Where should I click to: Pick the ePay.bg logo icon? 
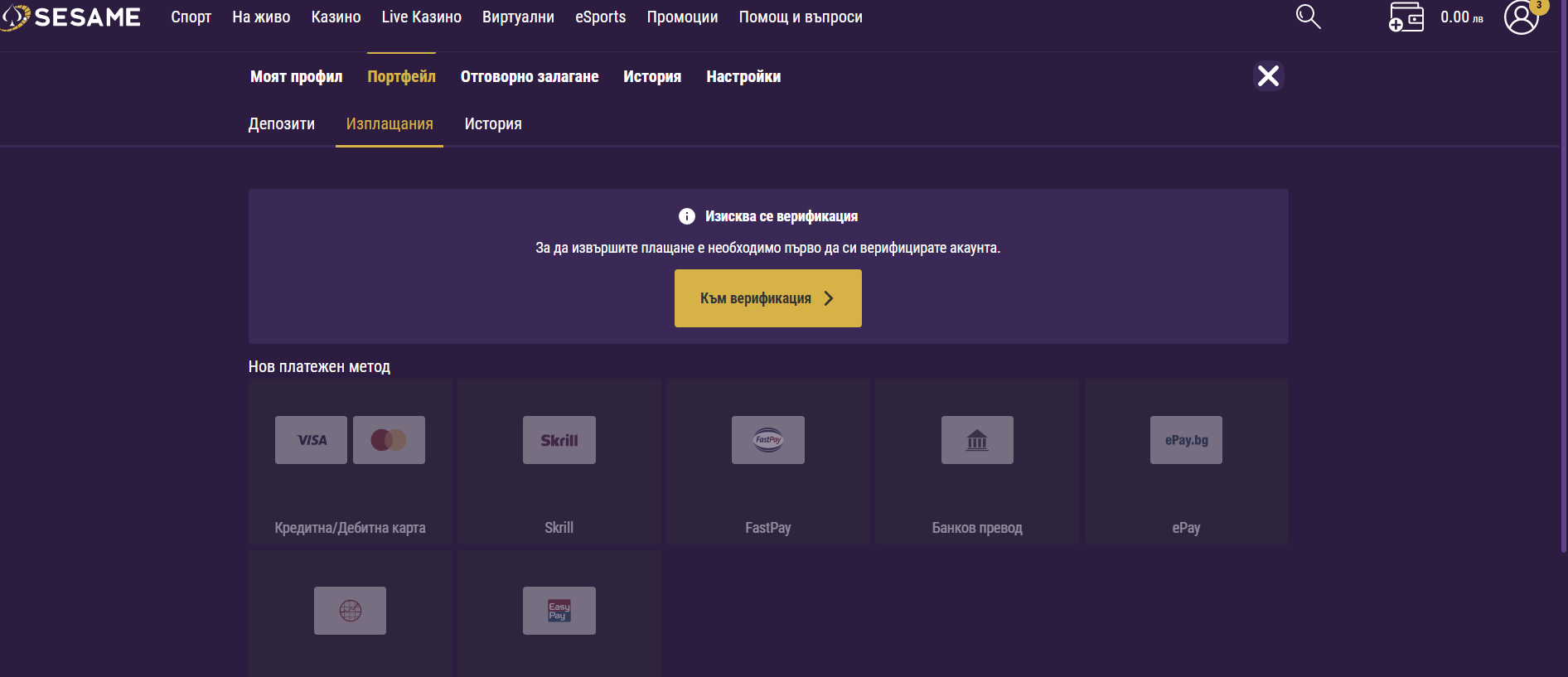[1186, 440]
